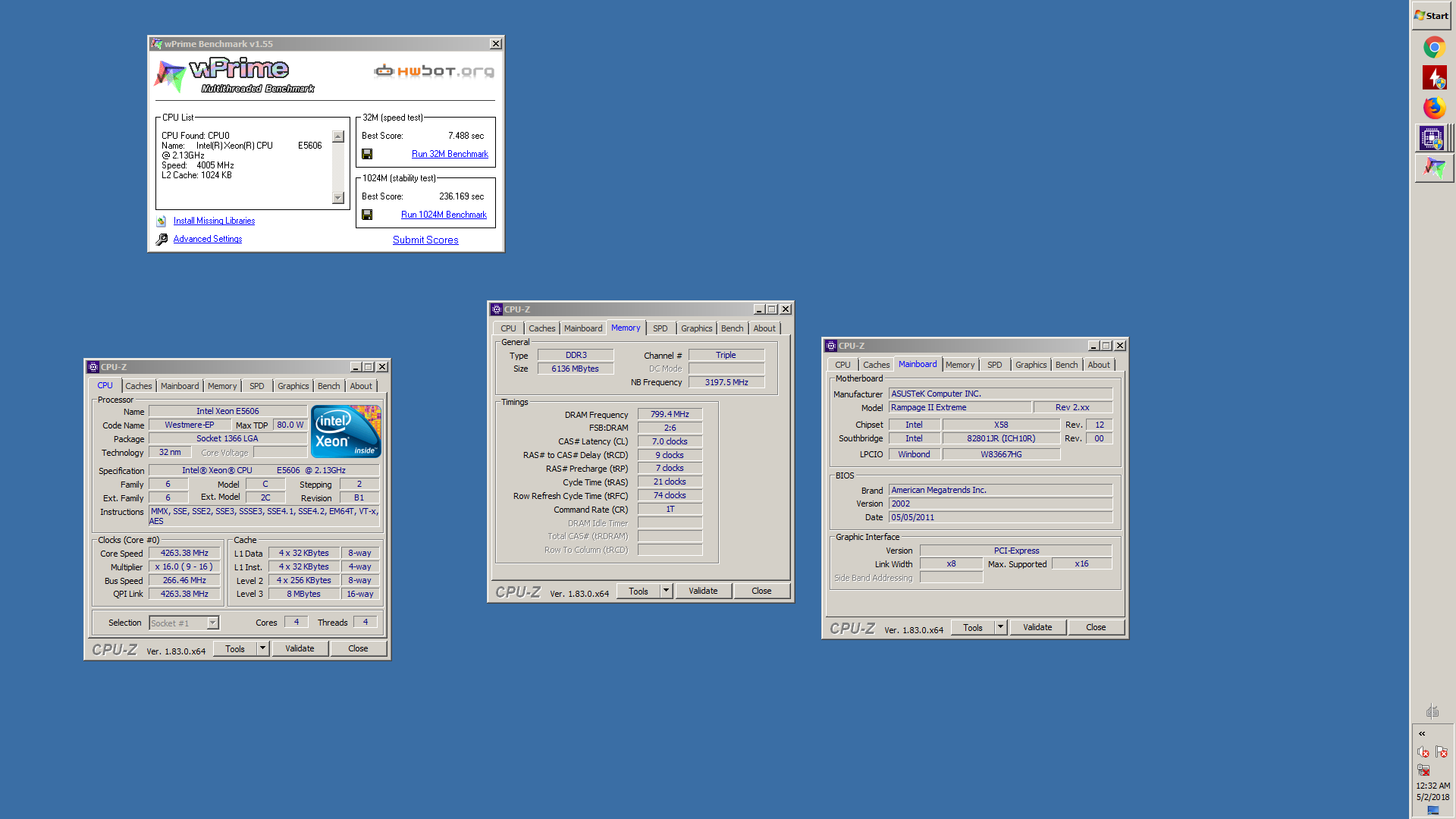Image resolution: width=1456 pixels, height=819 pixels.
Task: Click the memory Size value 6136 MBytes
Action: coord(575,369)
